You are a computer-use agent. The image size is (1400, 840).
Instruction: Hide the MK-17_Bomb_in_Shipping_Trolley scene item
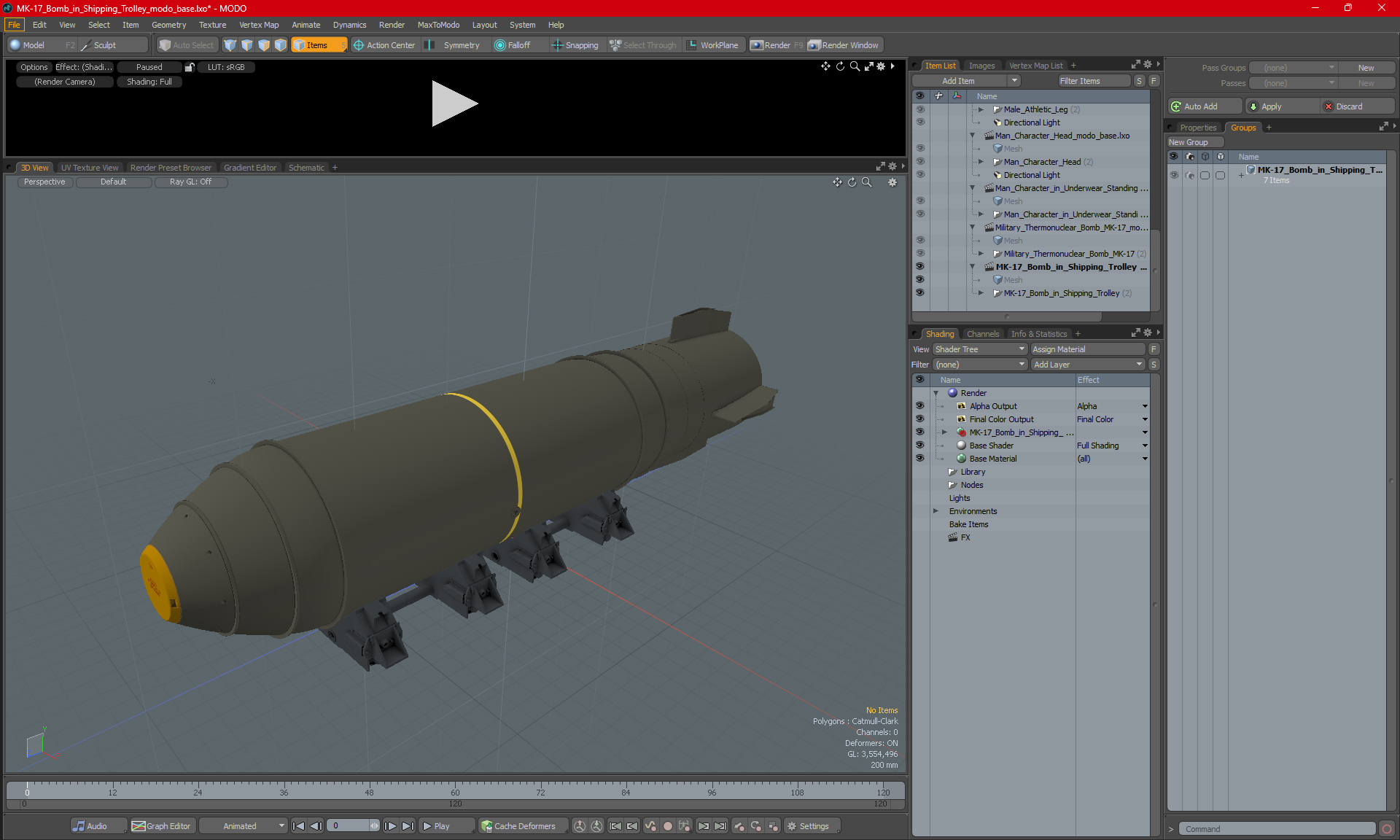click(x=919, y=267)
